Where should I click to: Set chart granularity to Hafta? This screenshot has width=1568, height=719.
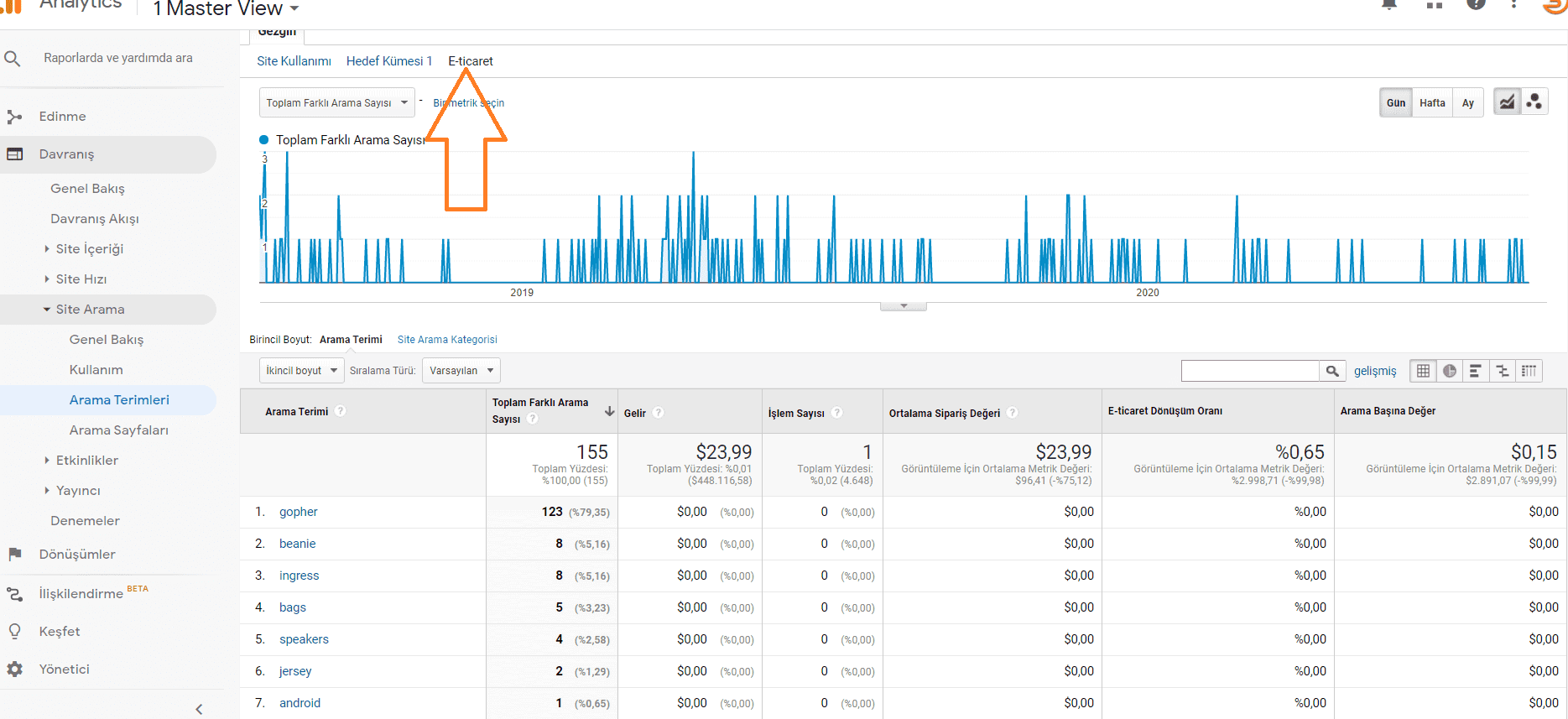(x=1432, y=103)
